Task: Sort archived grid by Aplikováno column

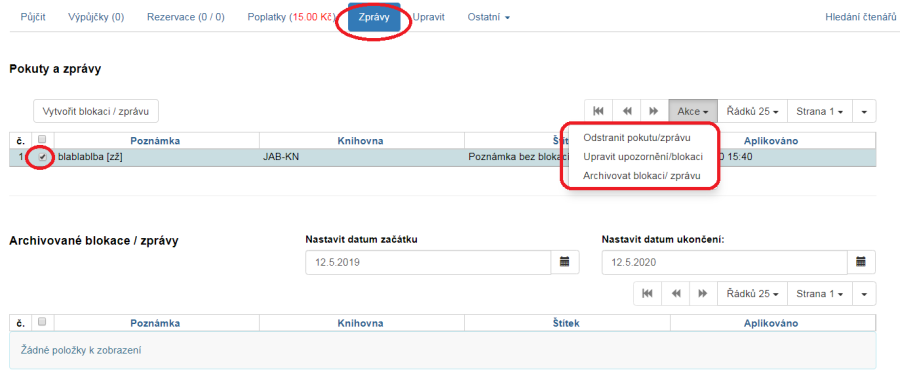Action: coord(771,323)
